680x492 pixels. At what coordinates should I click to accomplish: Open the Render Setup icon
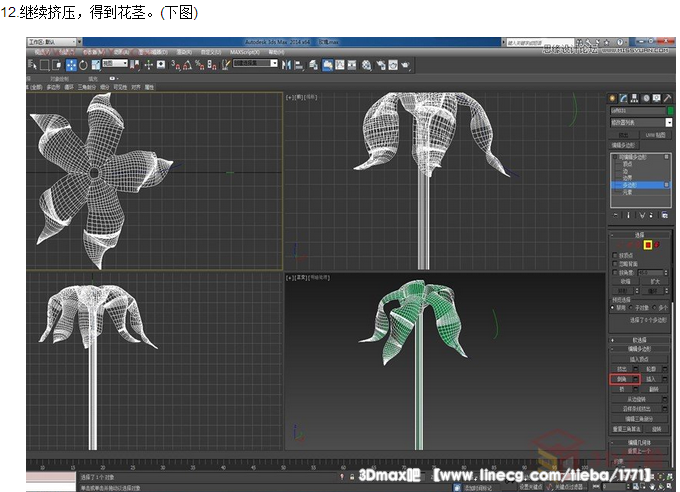tap(381, 65)
